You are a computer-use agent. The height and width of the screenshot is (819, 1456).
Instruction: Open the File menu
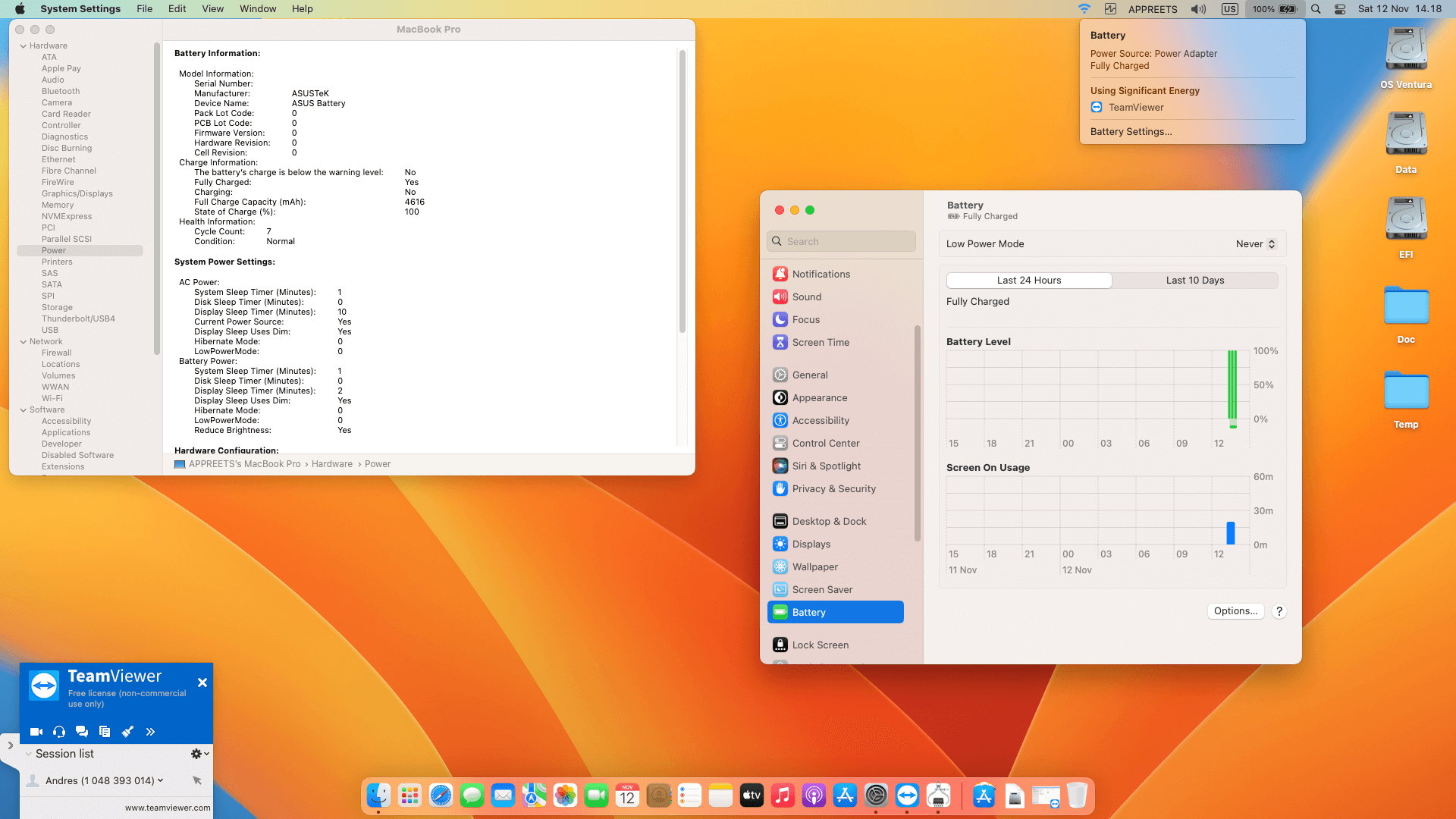pos(144,9)
